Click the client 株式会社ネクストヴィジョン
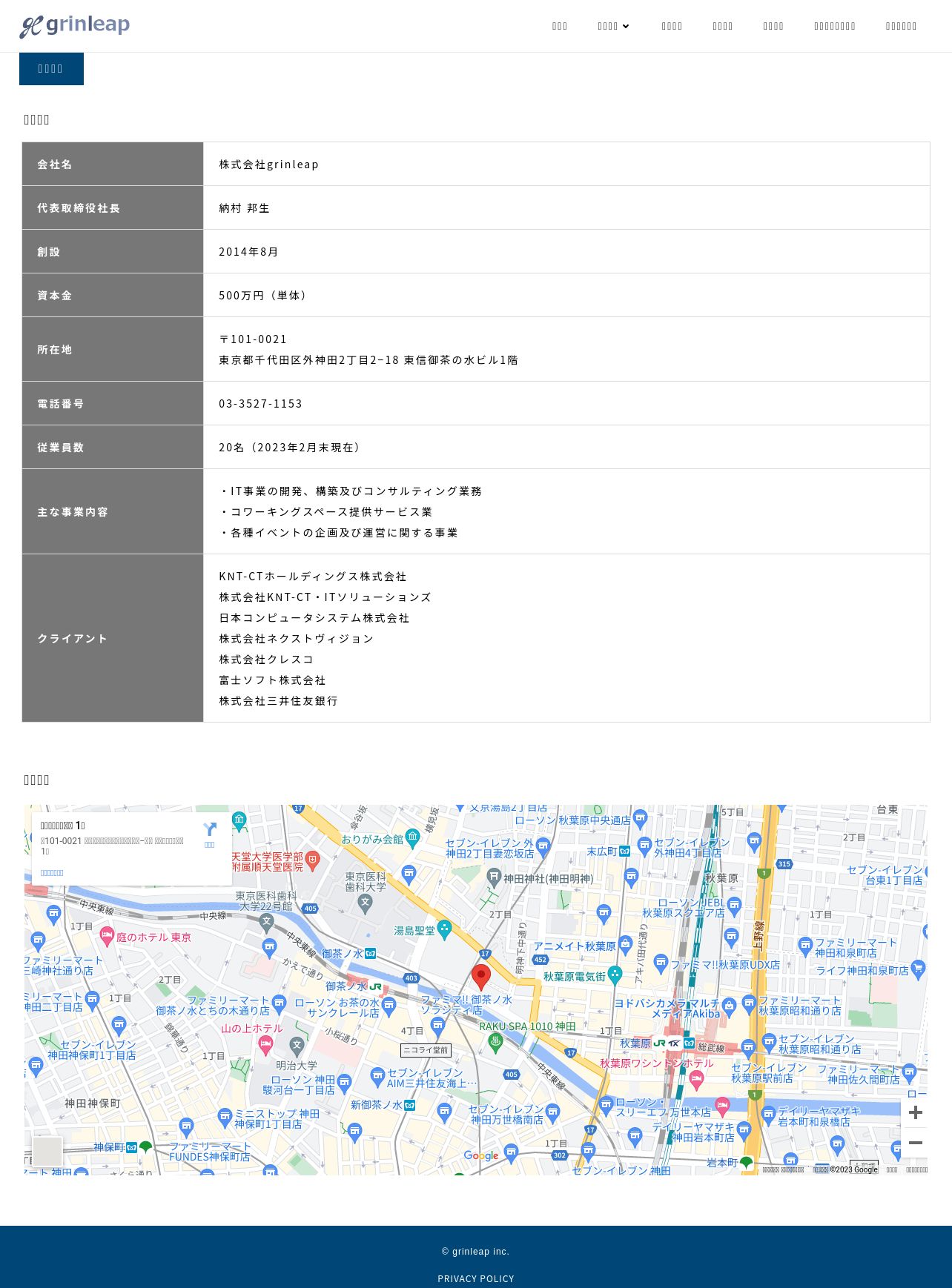The image size is (952, 1288). (x=297, y=639)
